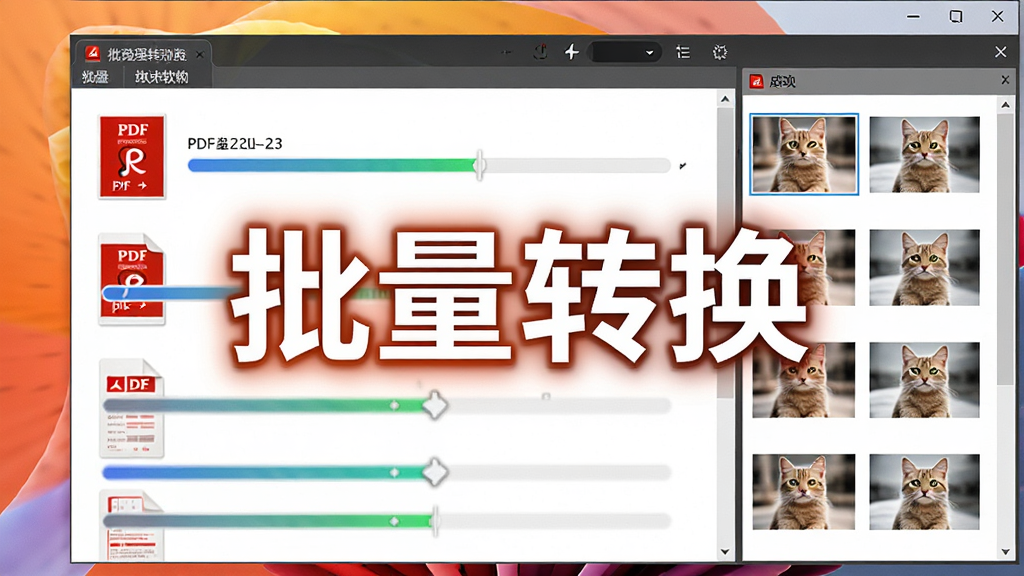
Task: Select the bottom-row cat thumbnail with the dark background
Action: click(x=803, y=491)
